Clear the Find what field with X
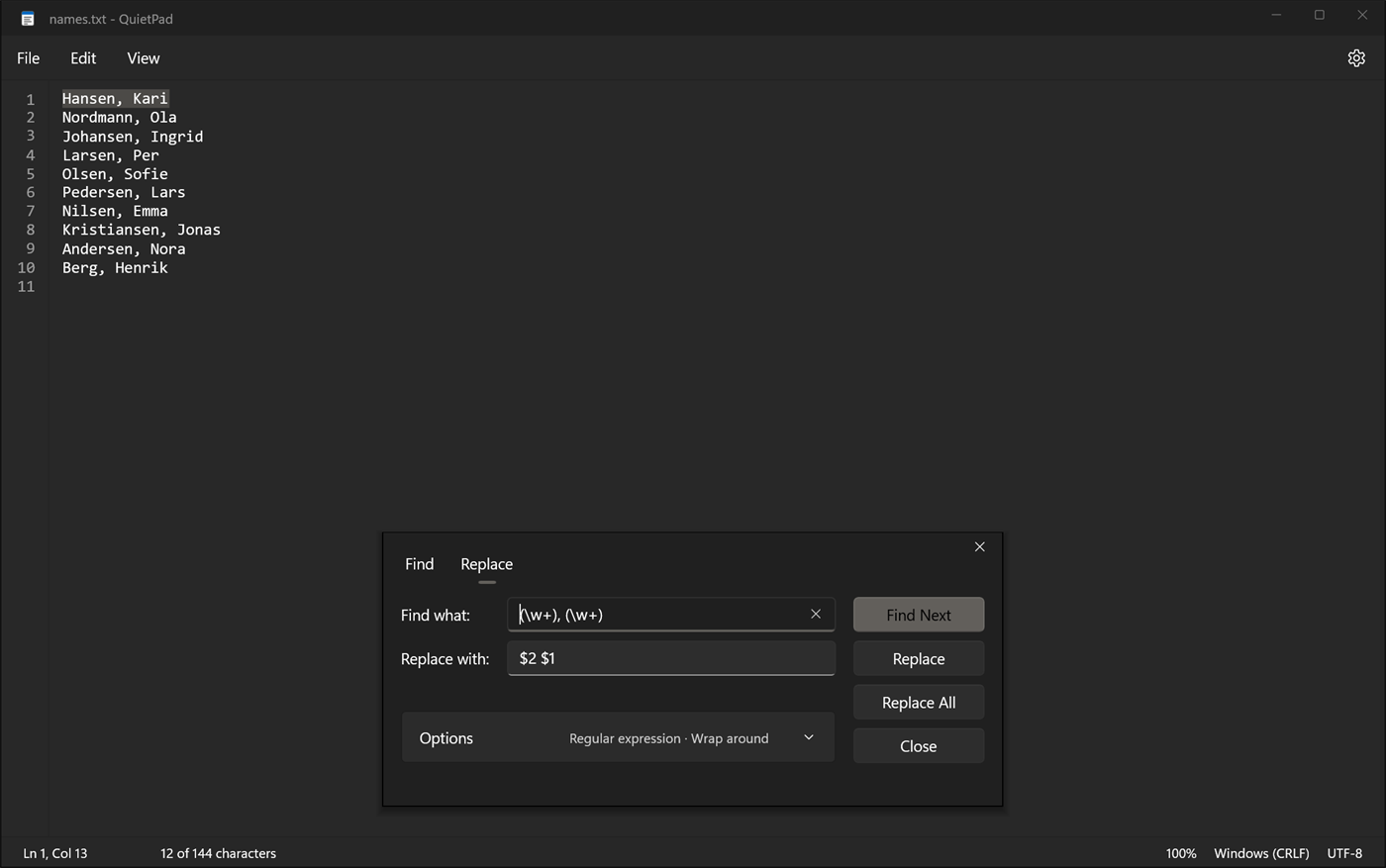The height and width of the screenshot is (868, 1386). tap(816, 615)
